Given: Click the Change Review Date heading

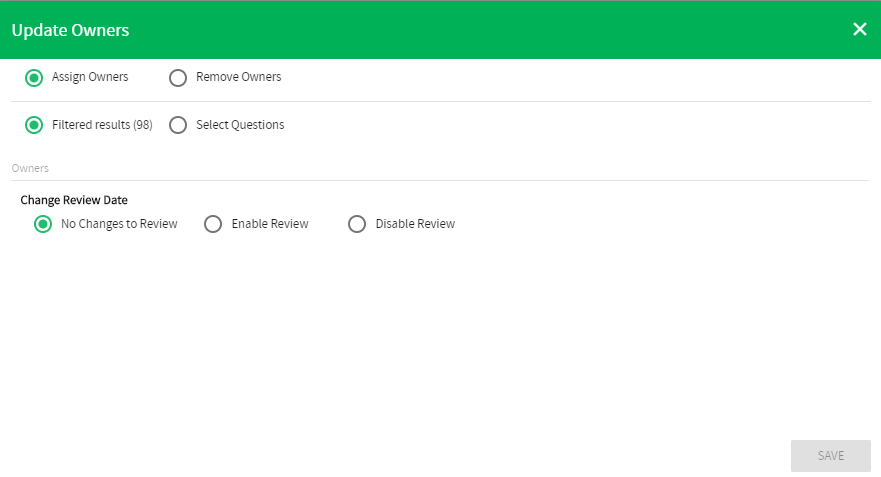Looking at the screenshot, I should (74, 200).
